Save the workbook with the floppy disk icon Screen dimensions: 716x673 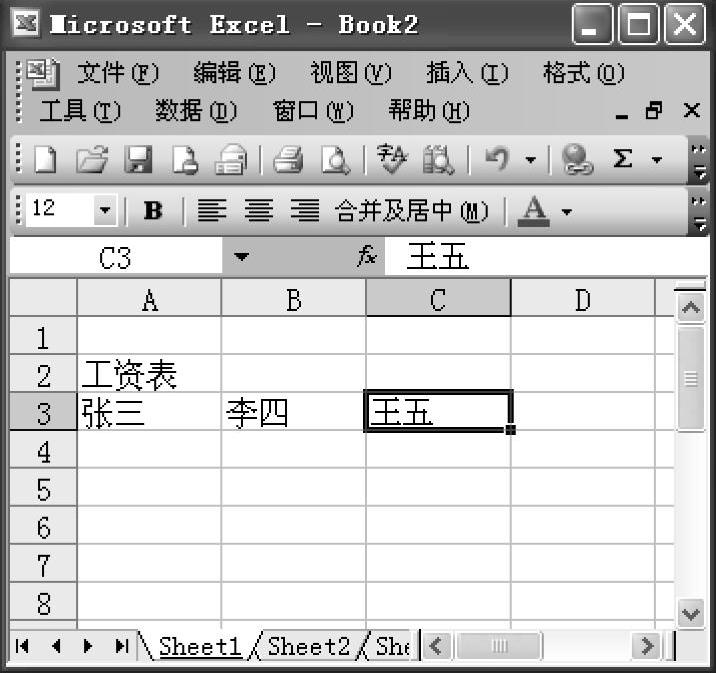point(138,159)
